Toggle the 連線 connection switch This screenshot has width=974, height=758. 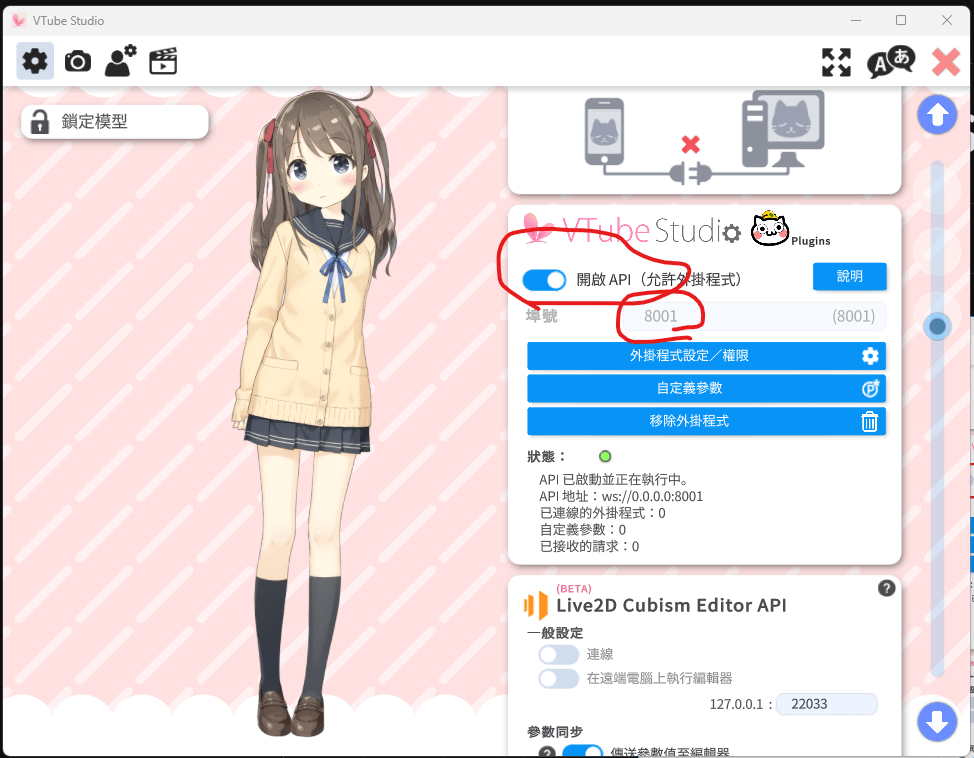pos(558,654)
